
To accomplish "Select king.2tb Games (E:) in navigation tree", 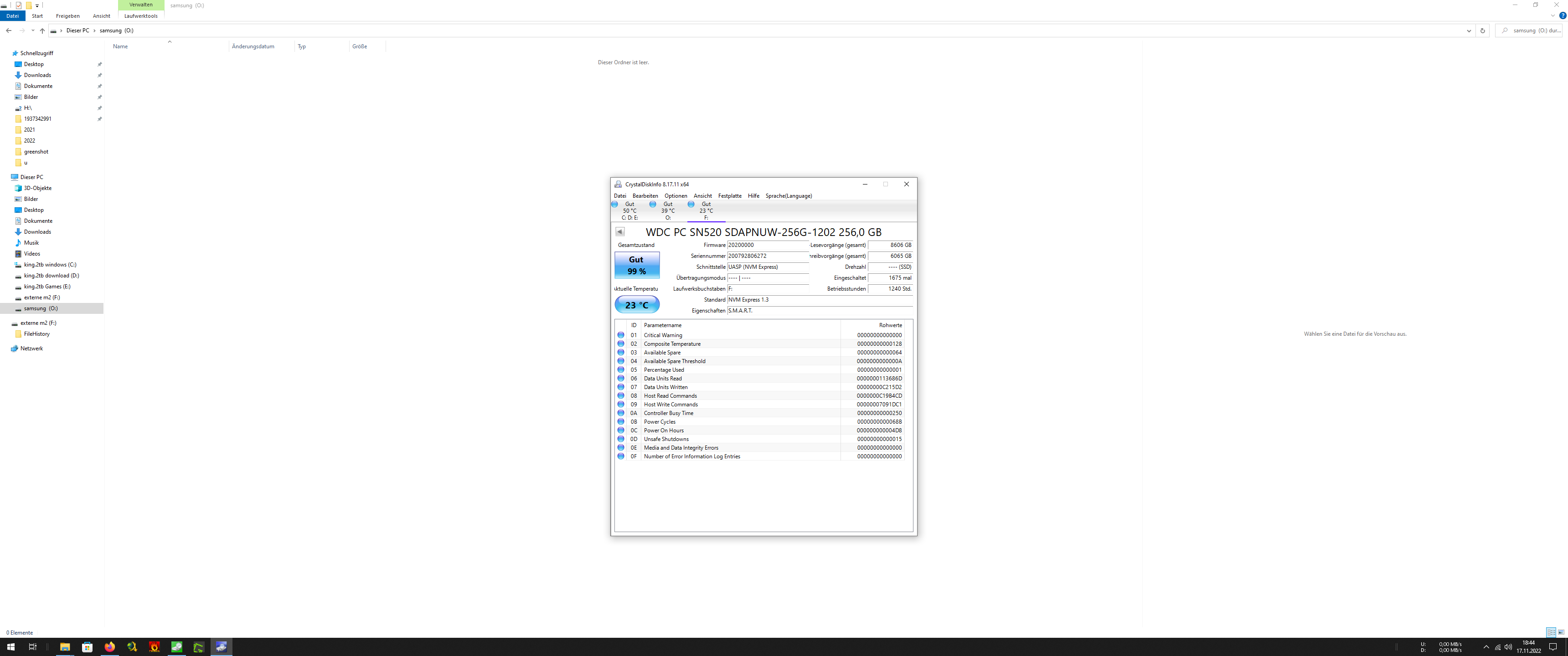I will [x=47, y=287].
